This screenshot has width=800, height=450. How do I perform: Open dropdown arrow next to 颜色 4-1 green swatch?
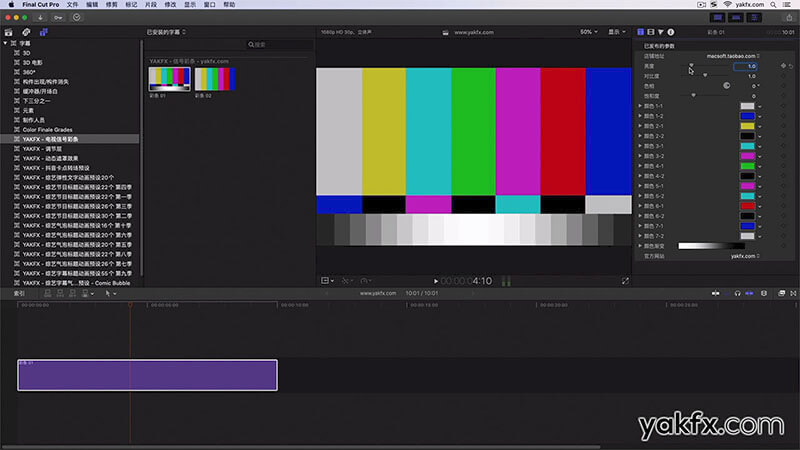pos(760,167)
